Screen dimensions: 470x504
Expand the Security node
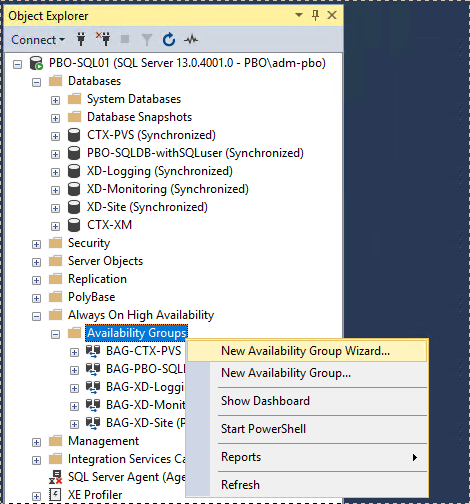coord(36,244)
